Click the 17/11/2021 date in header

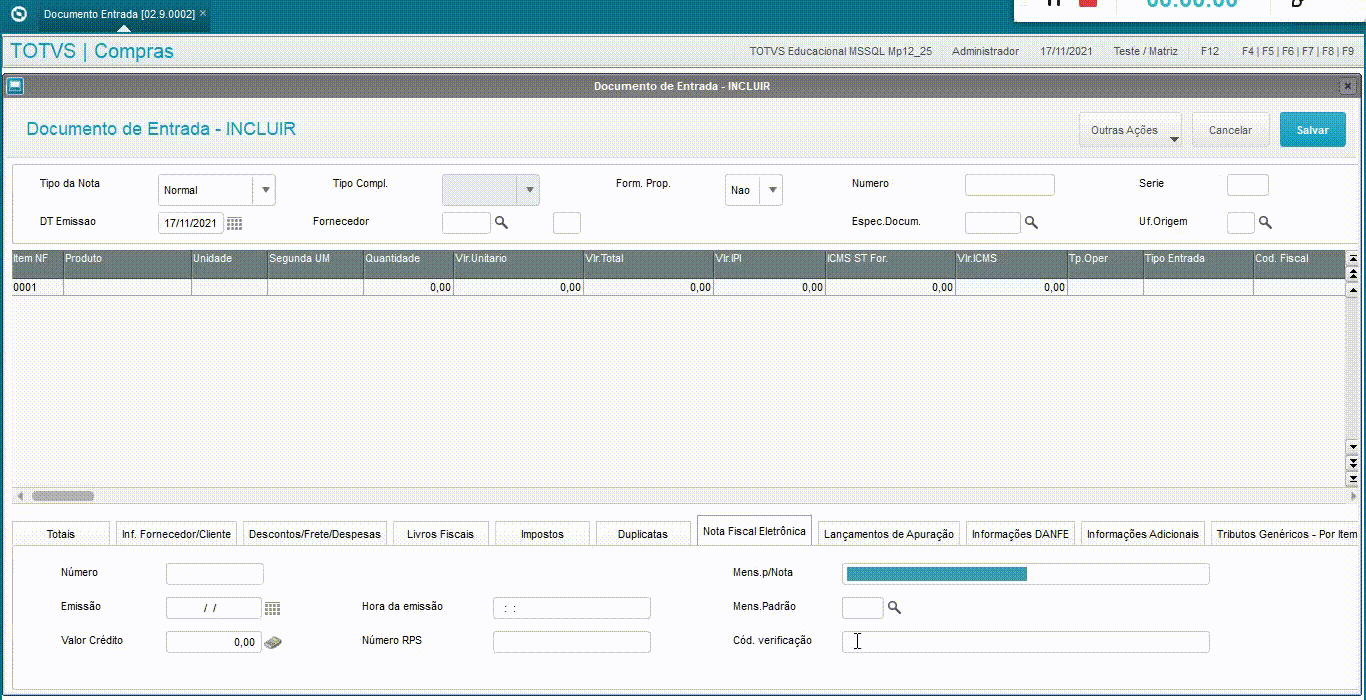[x=1066, y=51]
